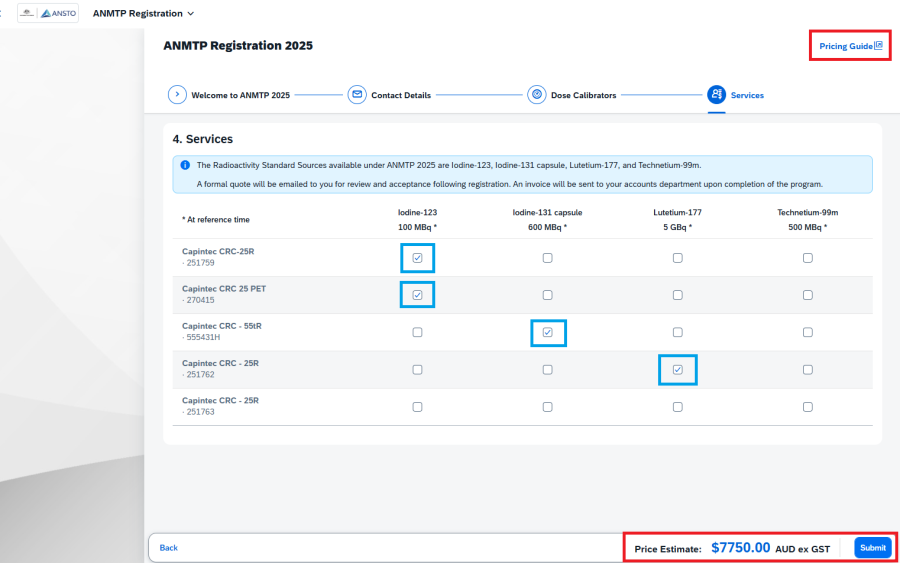Click the ANSTO logo in header
Image resolution: width=900 pixels, height=563 pixels.
(59, 14)
